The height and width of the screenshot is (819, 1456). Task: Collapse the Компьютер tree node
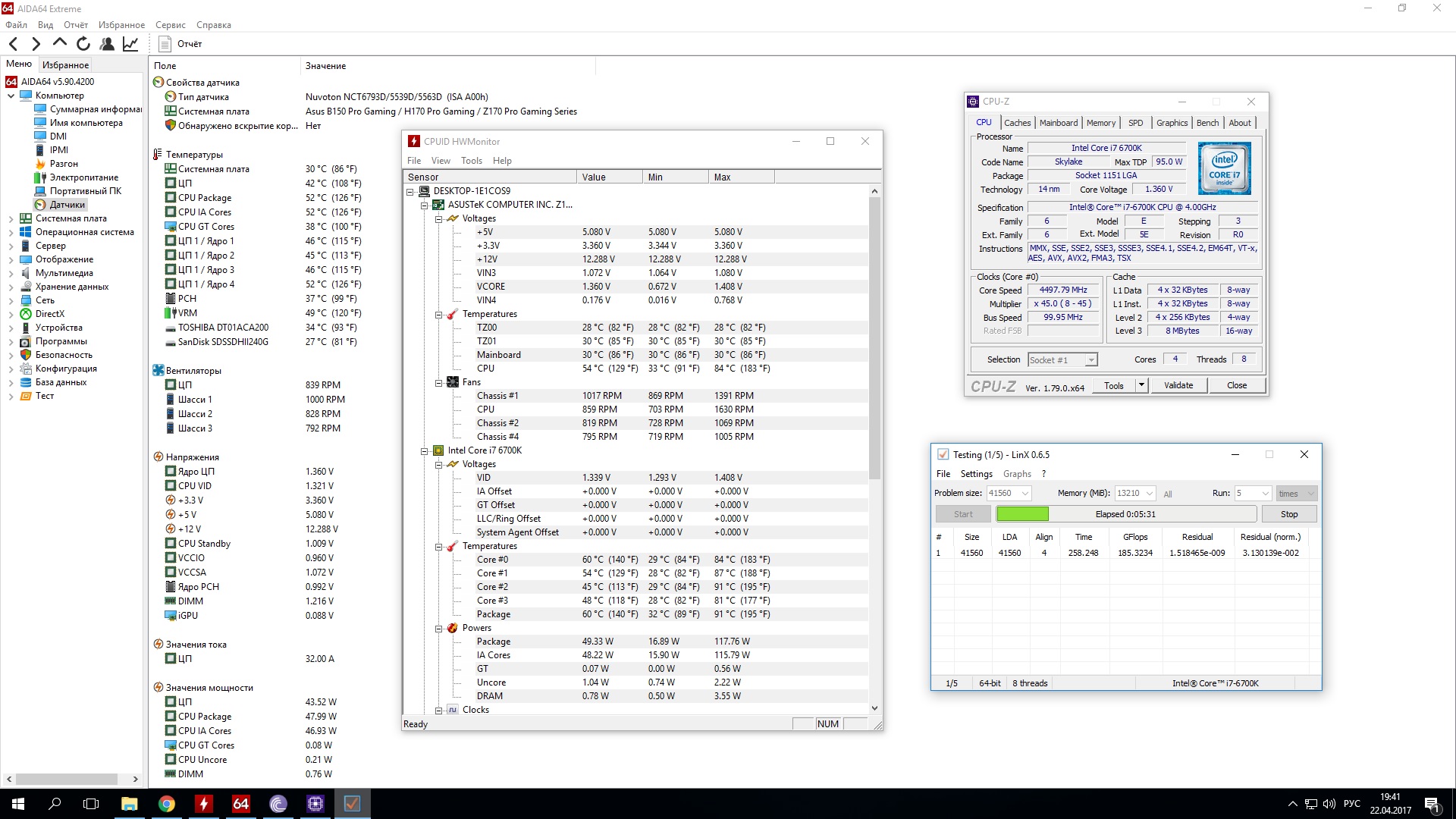click(x=11, y=96)
